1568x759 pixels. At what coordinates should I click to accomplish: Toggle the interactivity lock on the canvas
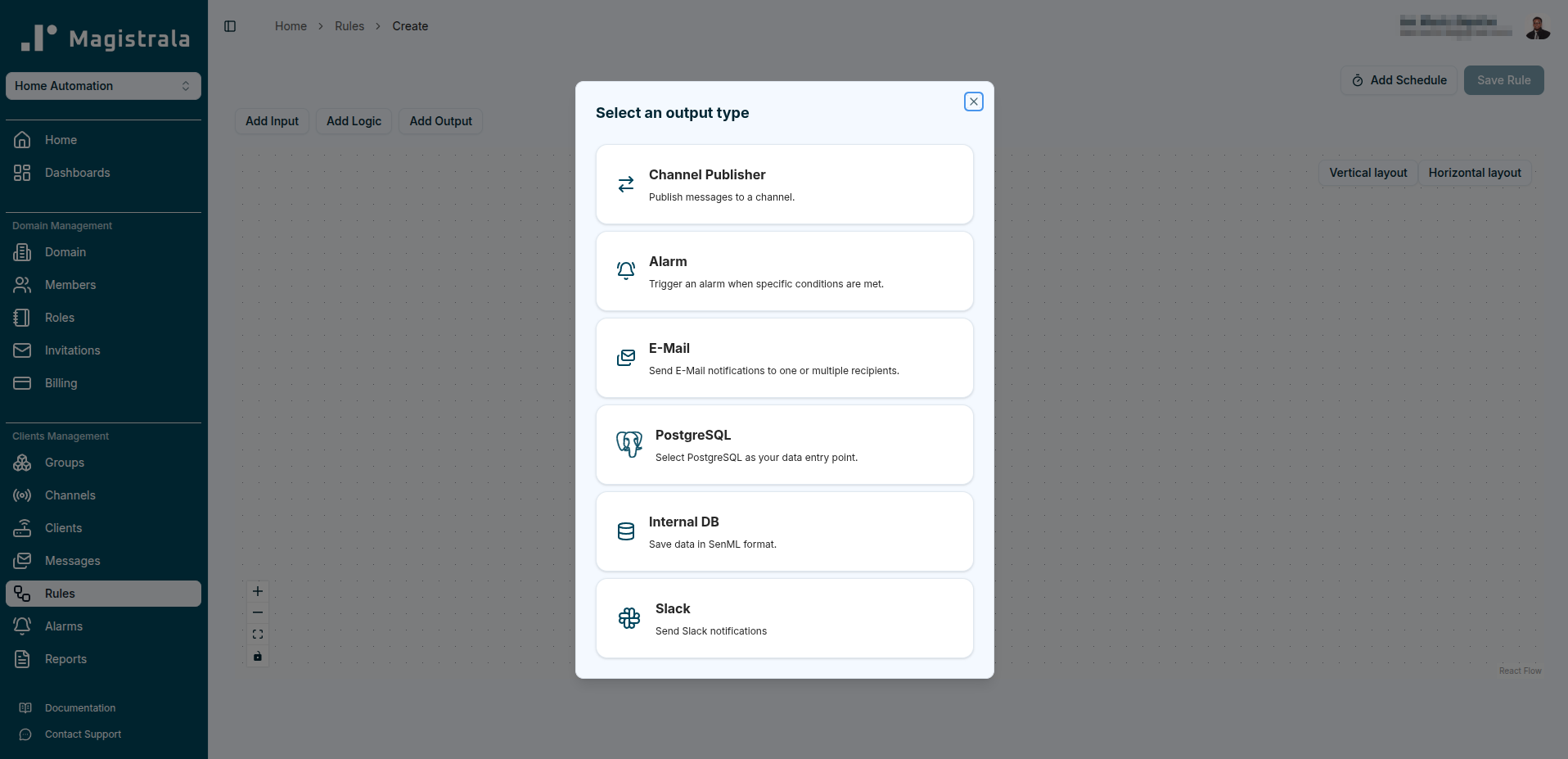(x=257, y=656)
